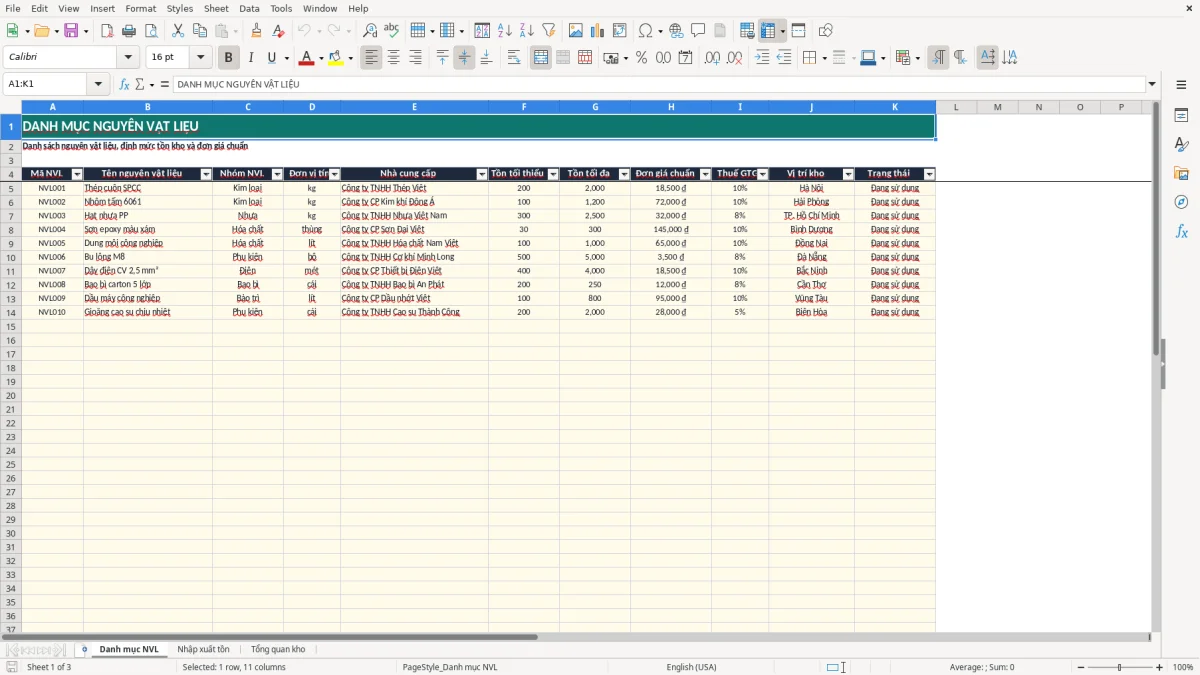Run the Spelling check icon
The height and width of the screenshot is (675, 1200).
tap(391, 31)
